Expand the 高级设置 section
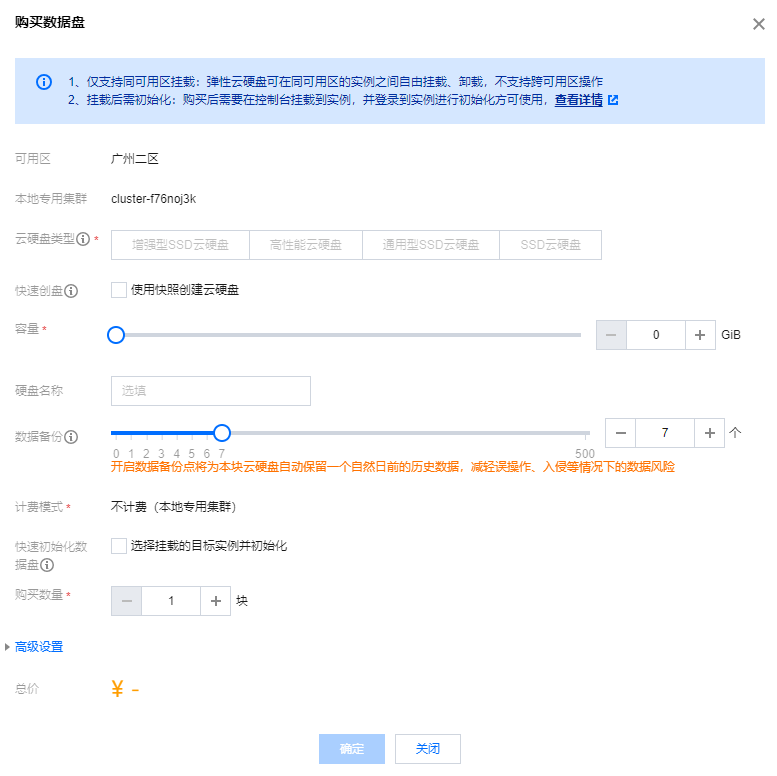 point(38,647)
